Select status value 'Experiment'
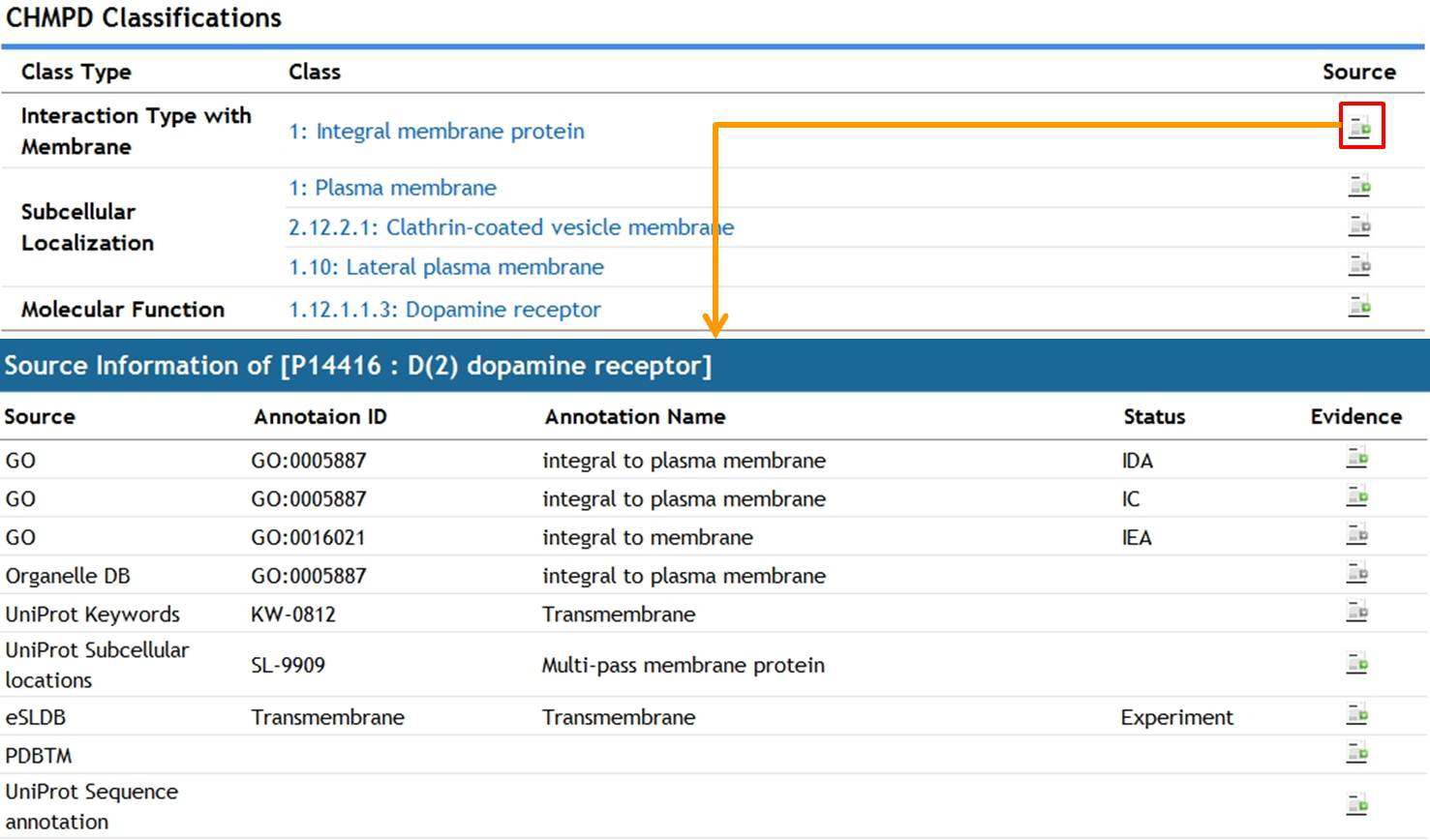Screen dimensions: 1430x840 pos(1177,718)
